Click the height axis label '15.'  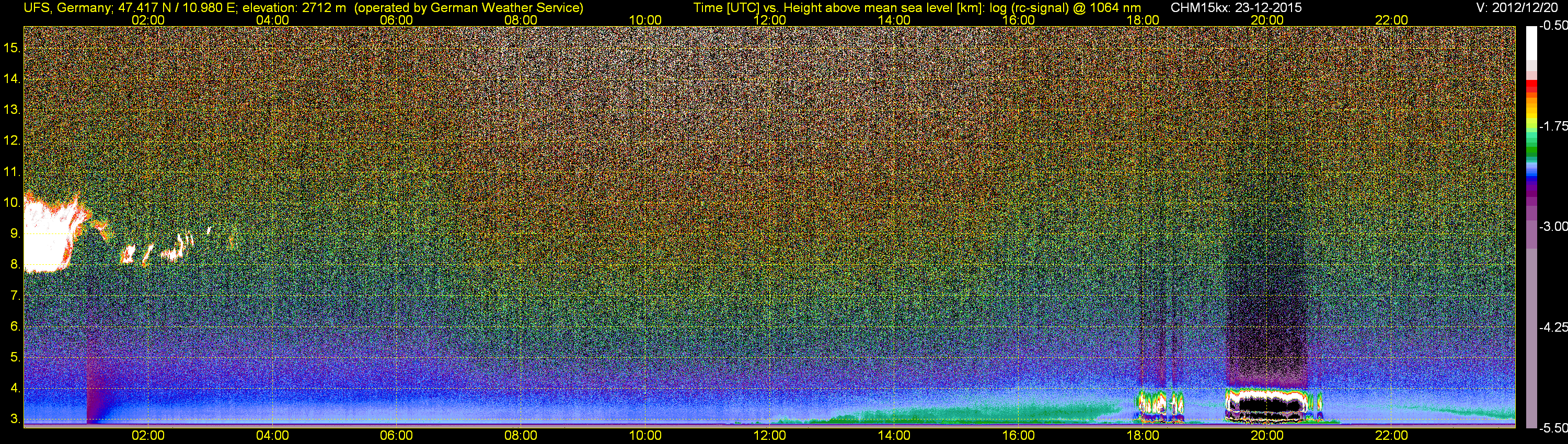coord(12,48)
